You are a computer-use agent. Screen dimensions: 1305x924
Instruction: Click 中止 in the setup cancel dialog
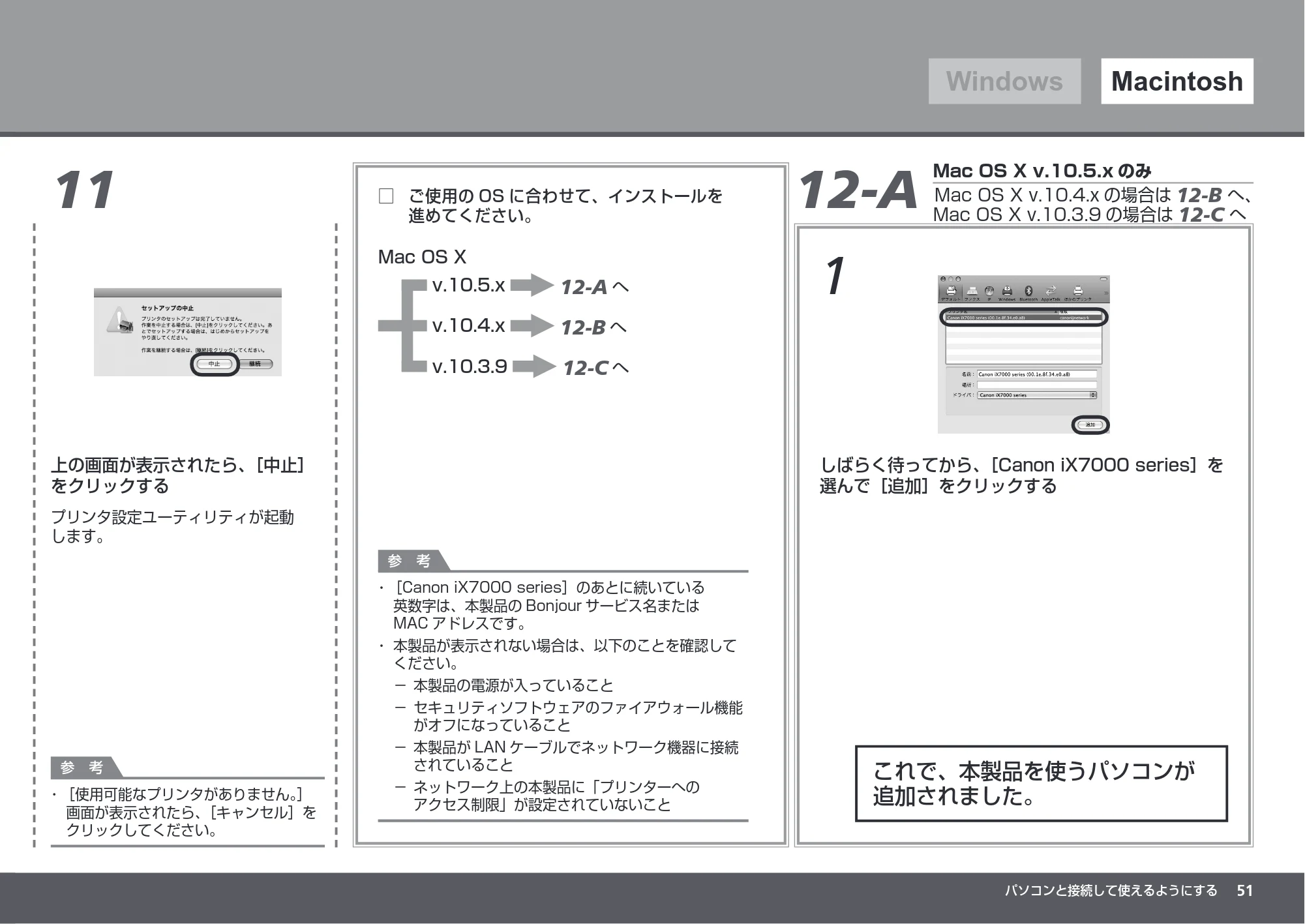click(x=215, y=364)
